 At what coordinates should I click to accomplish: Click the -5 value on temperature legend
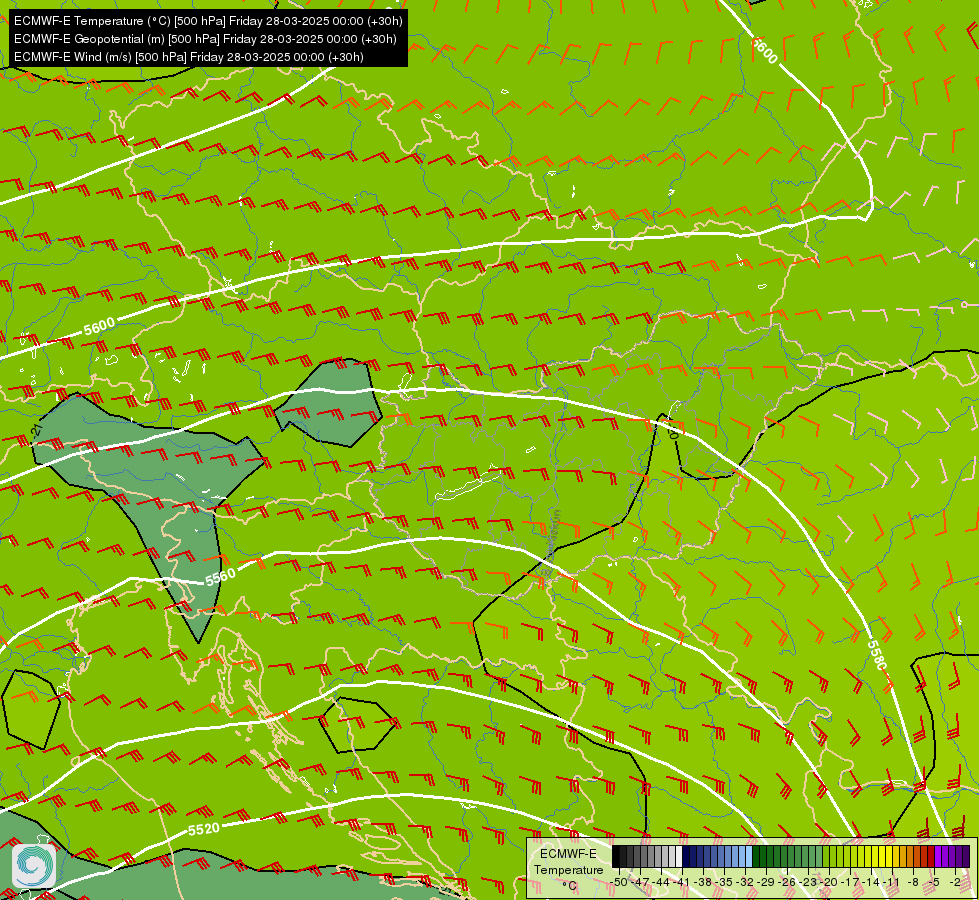point(934,882)
